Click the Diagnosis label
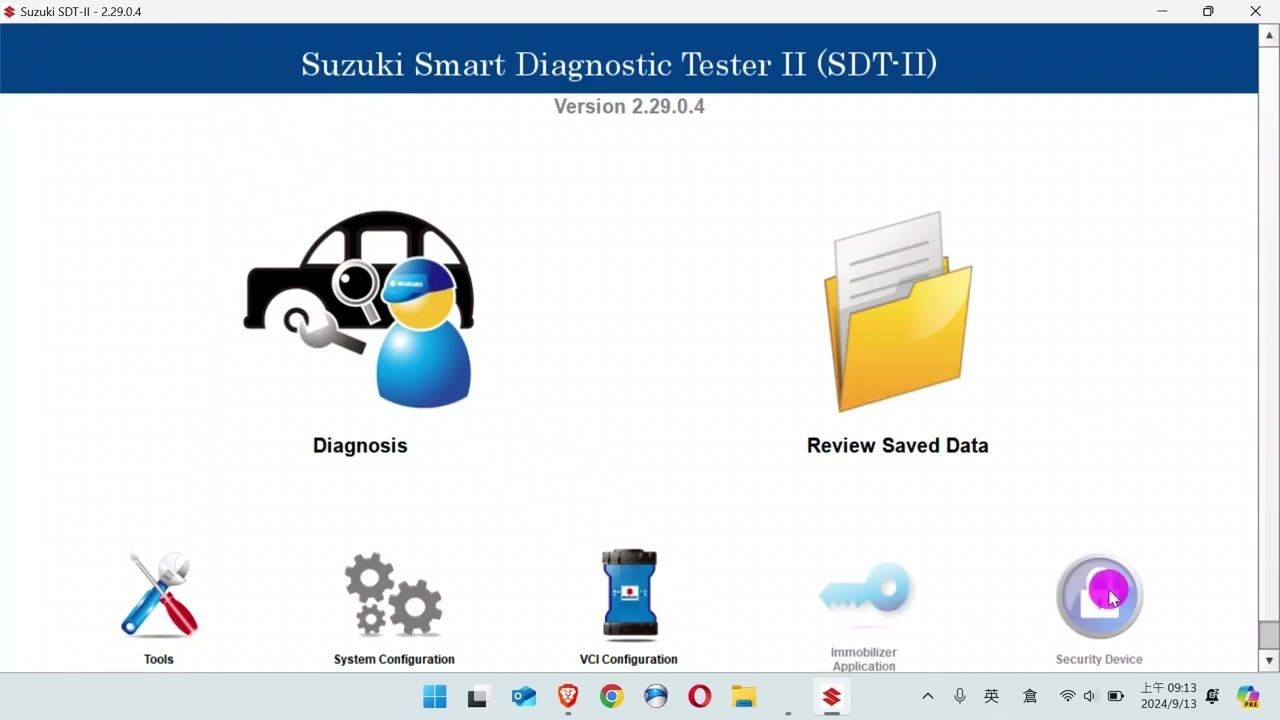This screenshot has height=720, width=1280. point(360,446)
